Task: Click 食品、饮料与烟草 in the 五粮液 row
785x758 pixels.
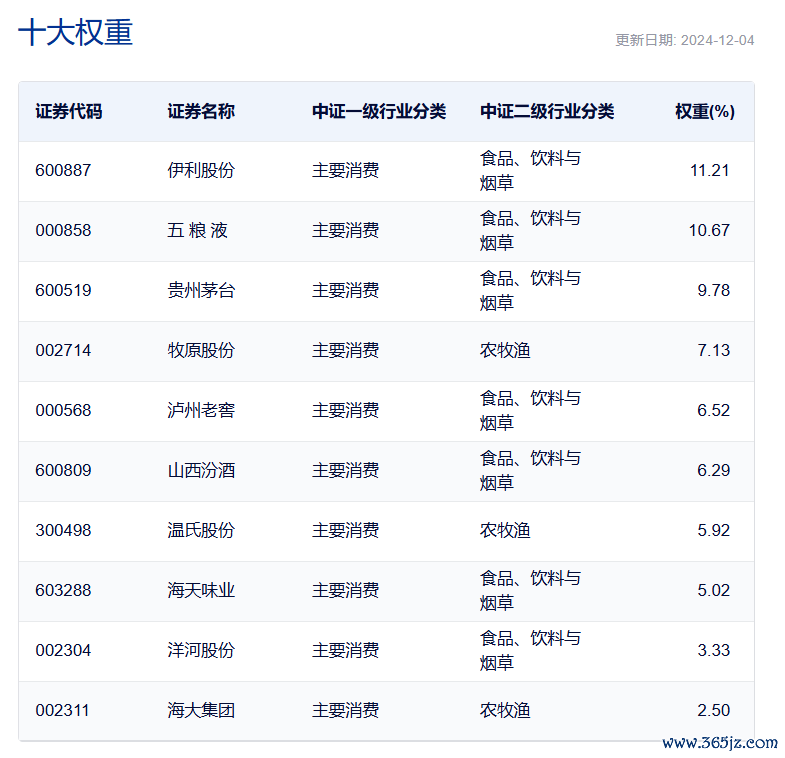Action: click(530, 230)
